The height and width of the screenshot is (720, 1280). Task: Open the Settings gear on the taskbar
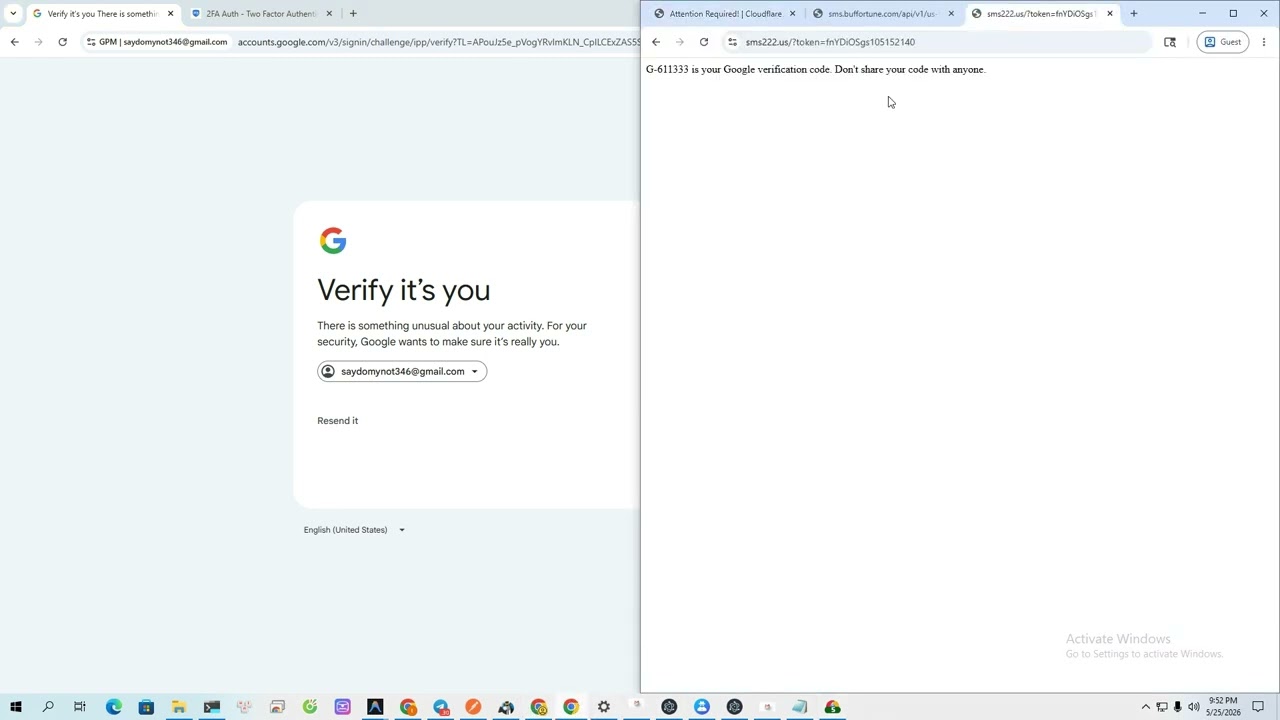pos(604,707)
